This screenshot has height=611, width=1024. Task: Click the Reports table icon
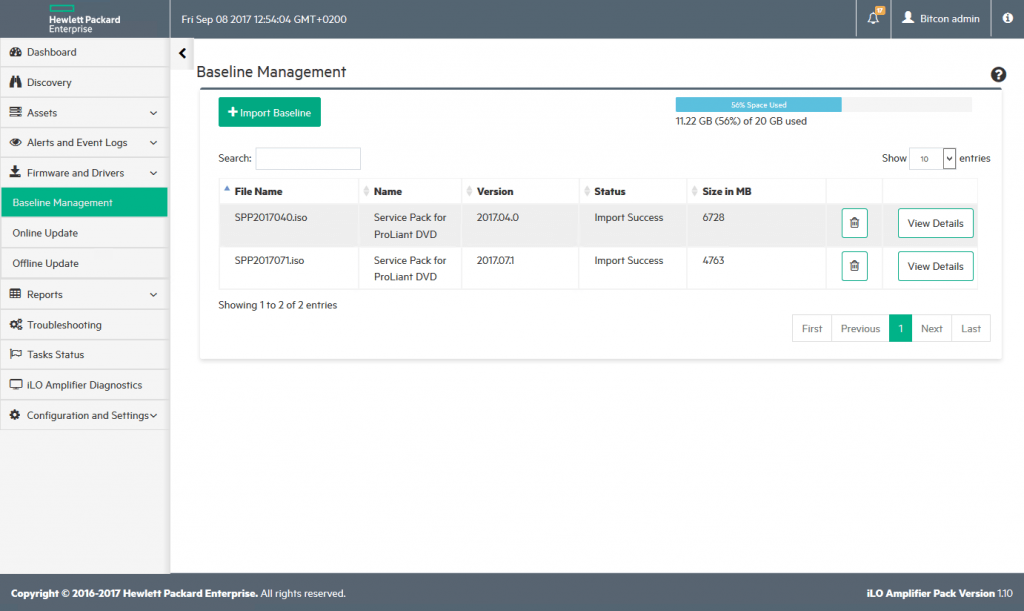pos(16,294)
